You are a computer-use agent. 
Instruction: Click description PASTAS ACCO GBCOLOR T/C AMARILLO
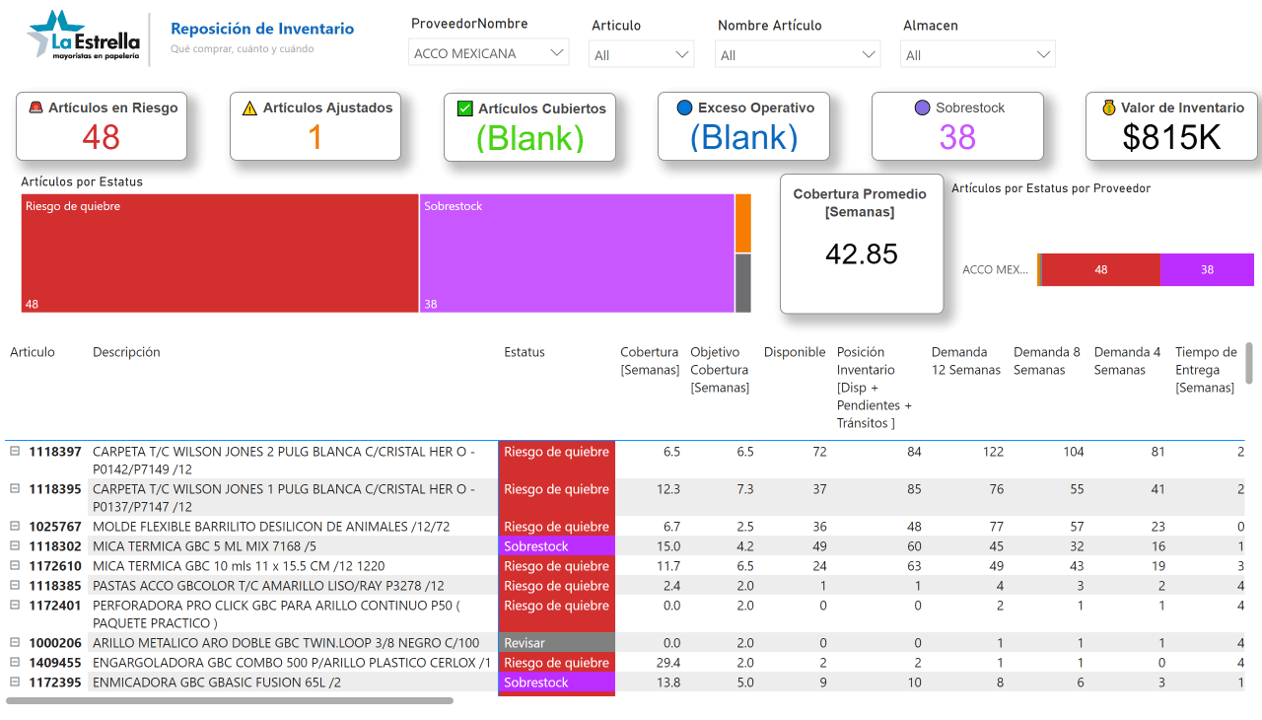point(268,585)
